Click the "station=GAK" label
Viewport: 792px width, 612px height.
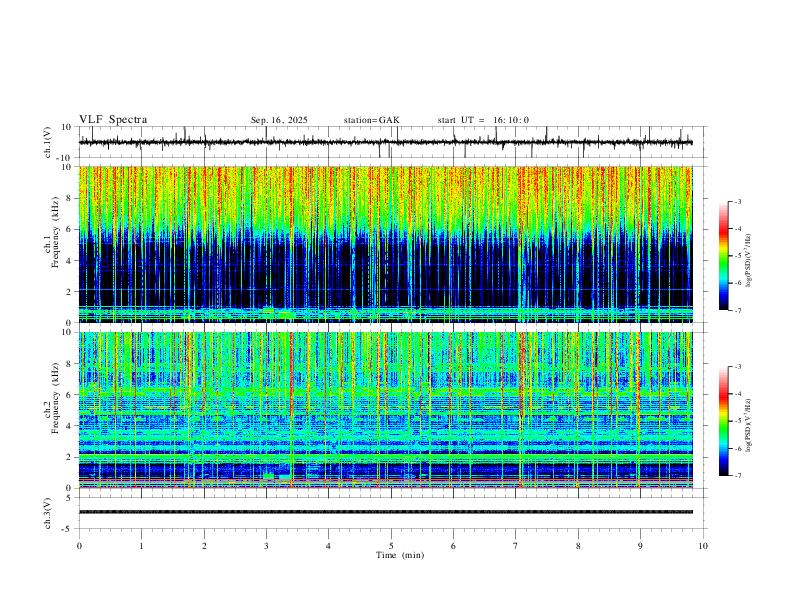371,120
